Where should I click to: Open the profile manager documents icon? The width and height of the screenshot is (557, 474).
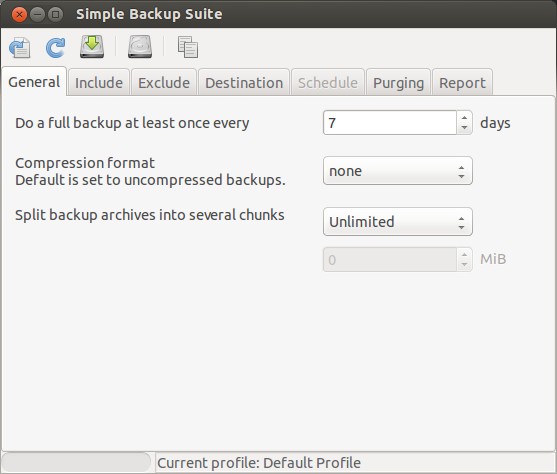(x=188, y=47)
